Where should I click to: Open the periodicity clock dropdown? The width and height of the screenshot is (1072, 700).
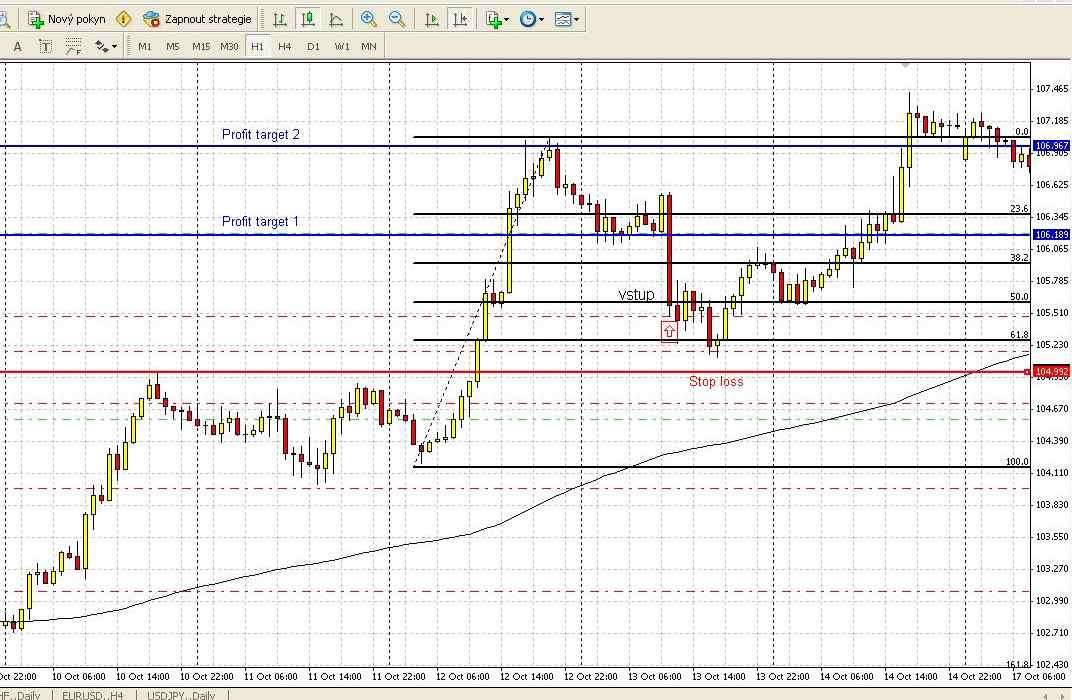pyautogui.click(x=532, y=19)
